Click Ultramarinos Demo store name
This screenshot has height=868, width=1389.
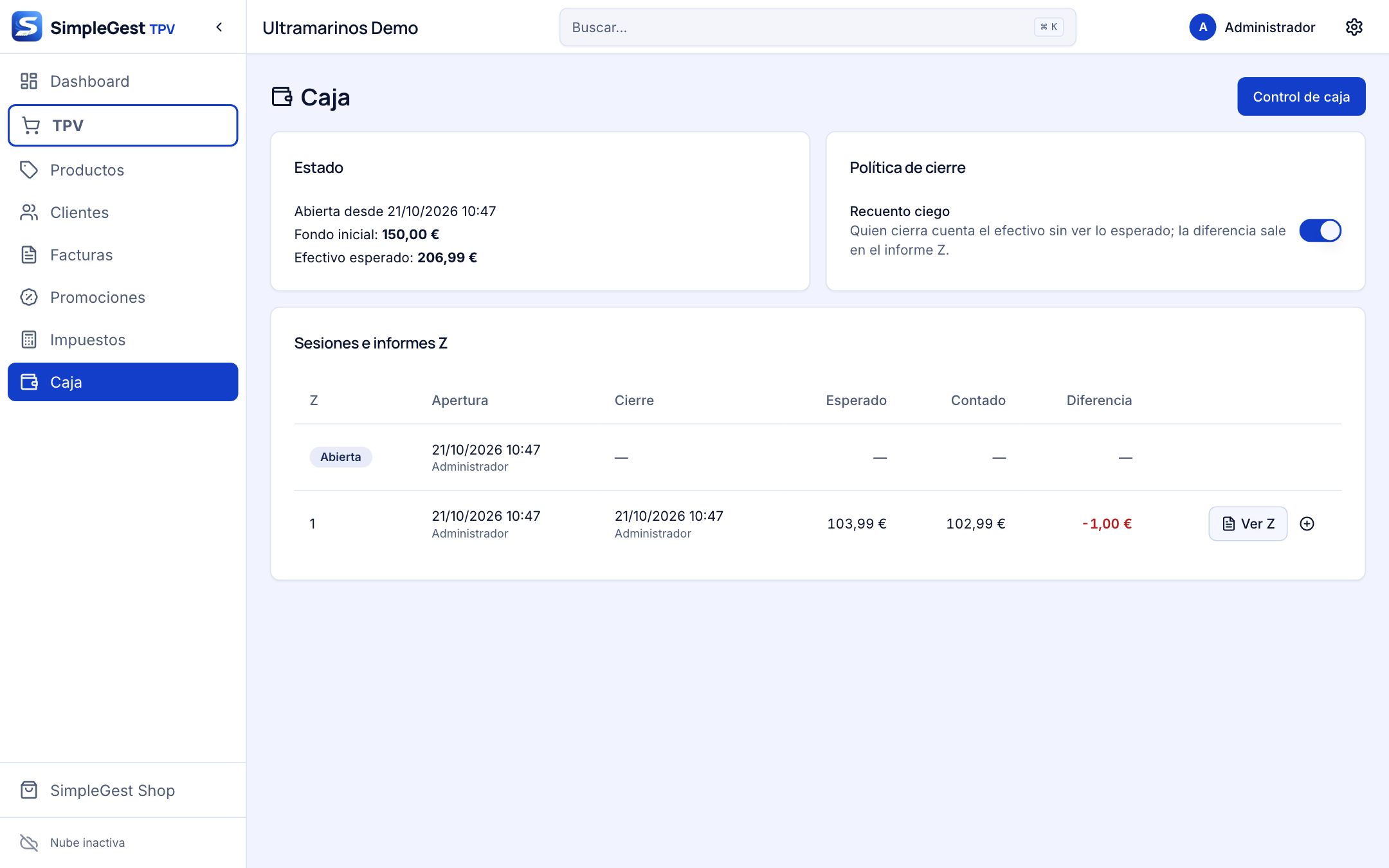tap(340, 28)
